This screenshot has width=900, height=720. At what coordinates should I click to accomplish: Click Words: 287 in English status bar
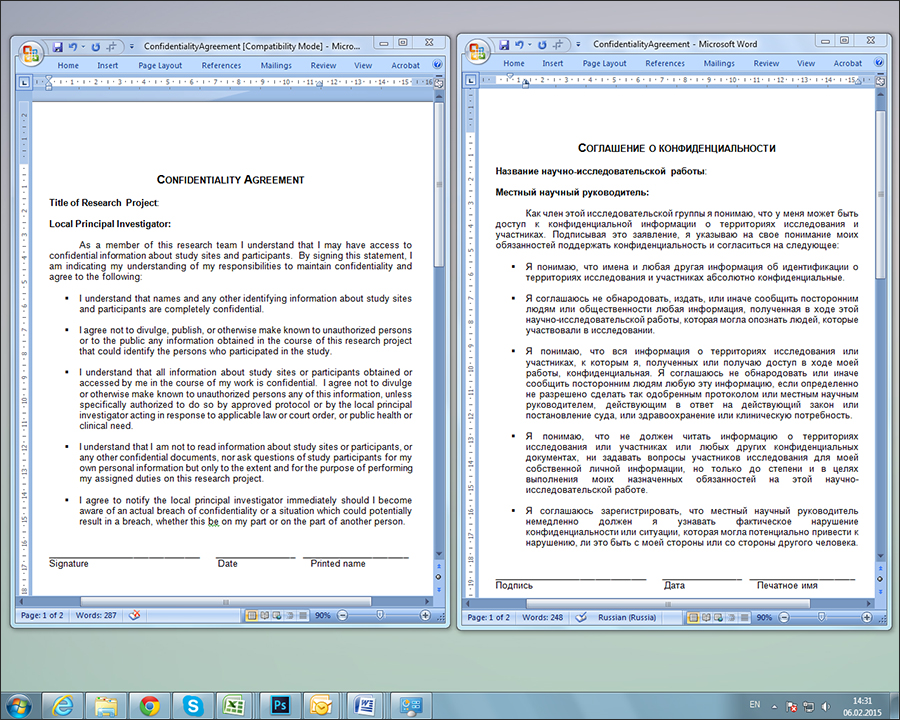pos(96,616)
